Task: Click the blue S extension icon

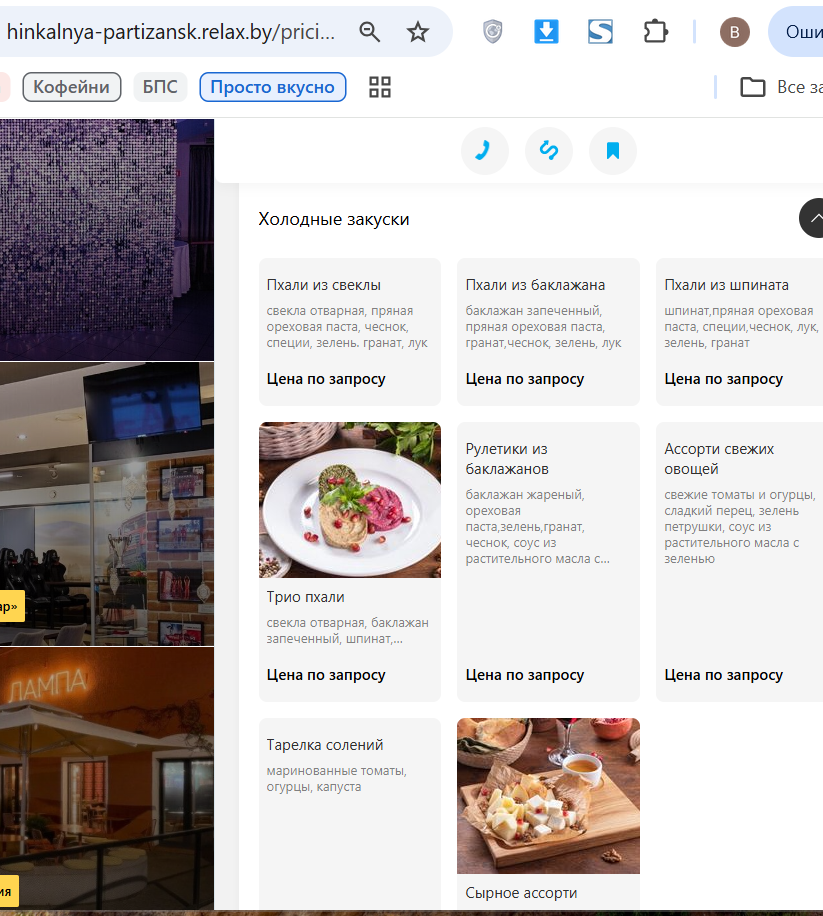Action: click(600, 32)
